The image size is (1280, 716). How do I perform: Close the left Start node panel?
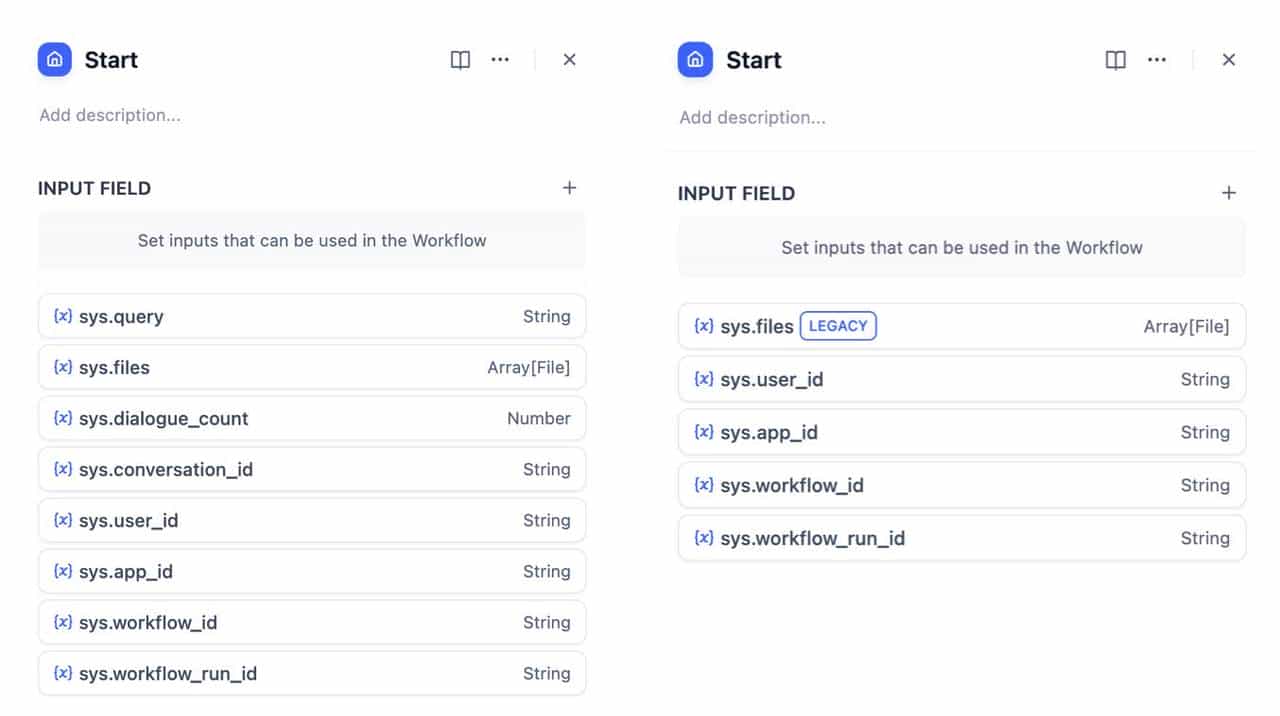point(569,59)
